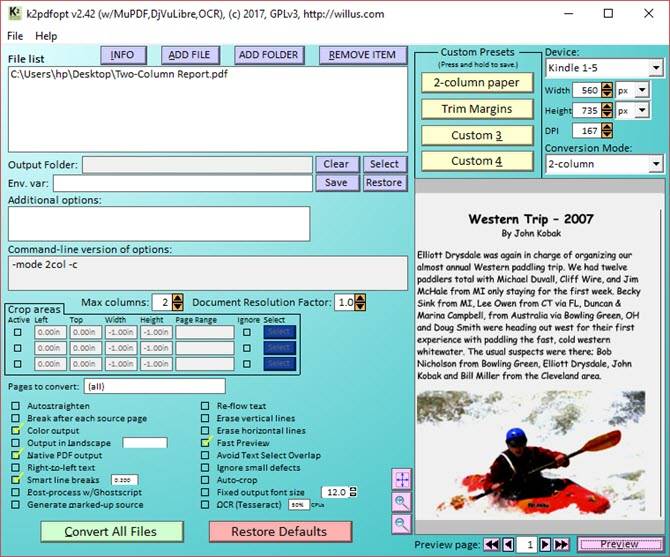Open the Device dropdown showing Kindle 1-5
This screenshot has height=557, width=670.
click(655, 67)
